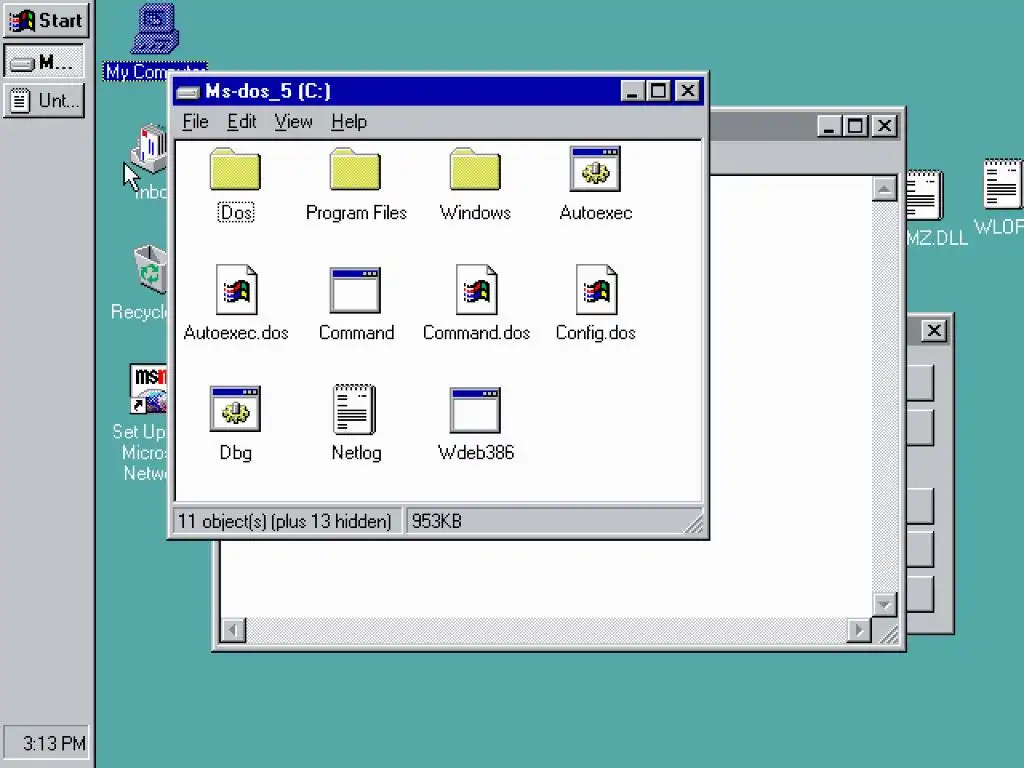Select the Dos folder icon
The image size is (1024, 768).
235,170
